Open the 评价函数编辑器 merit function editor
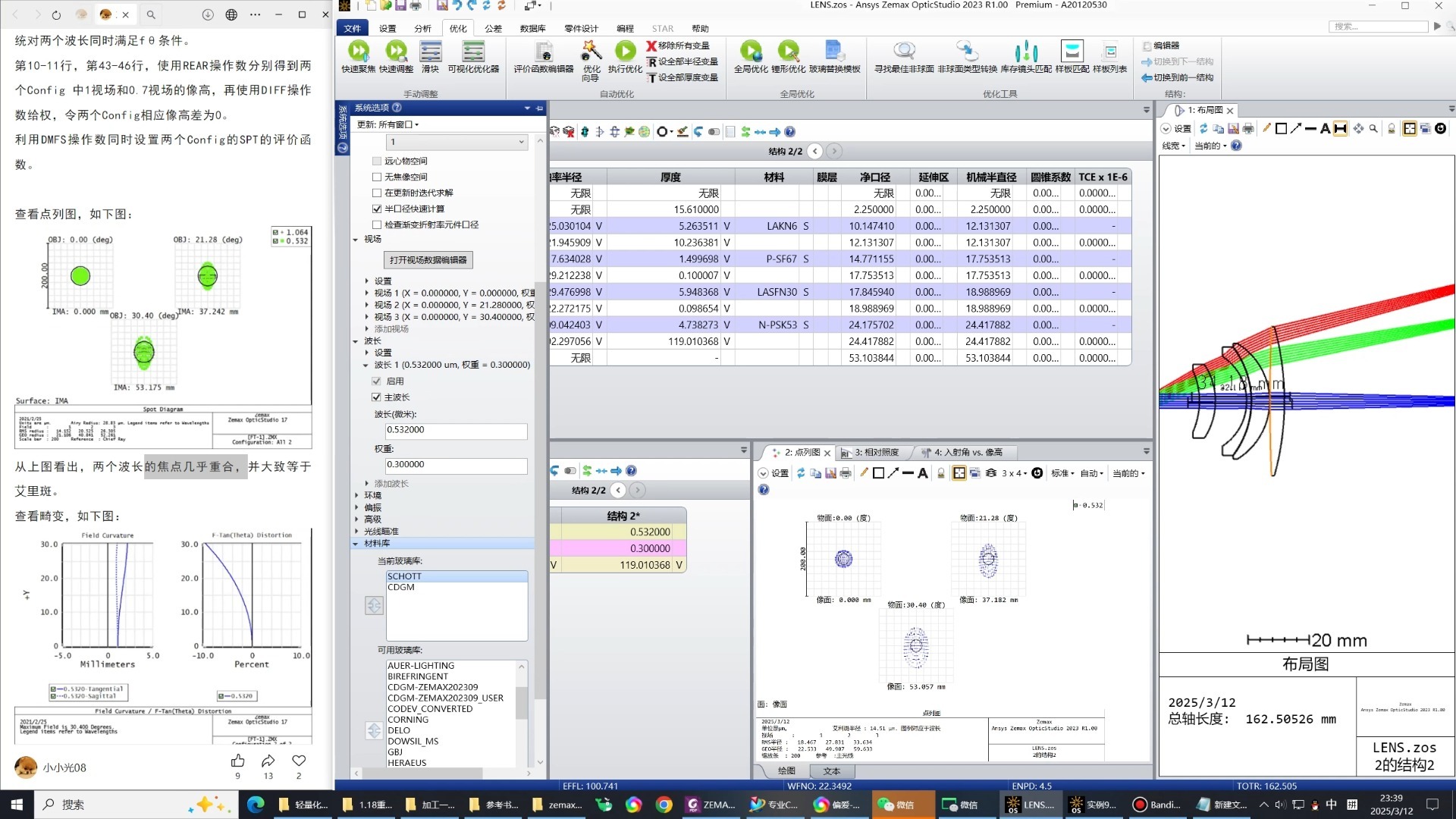The height and width of the screenshot is (819, 1456). pyautogui.click(x=543, y=52)
